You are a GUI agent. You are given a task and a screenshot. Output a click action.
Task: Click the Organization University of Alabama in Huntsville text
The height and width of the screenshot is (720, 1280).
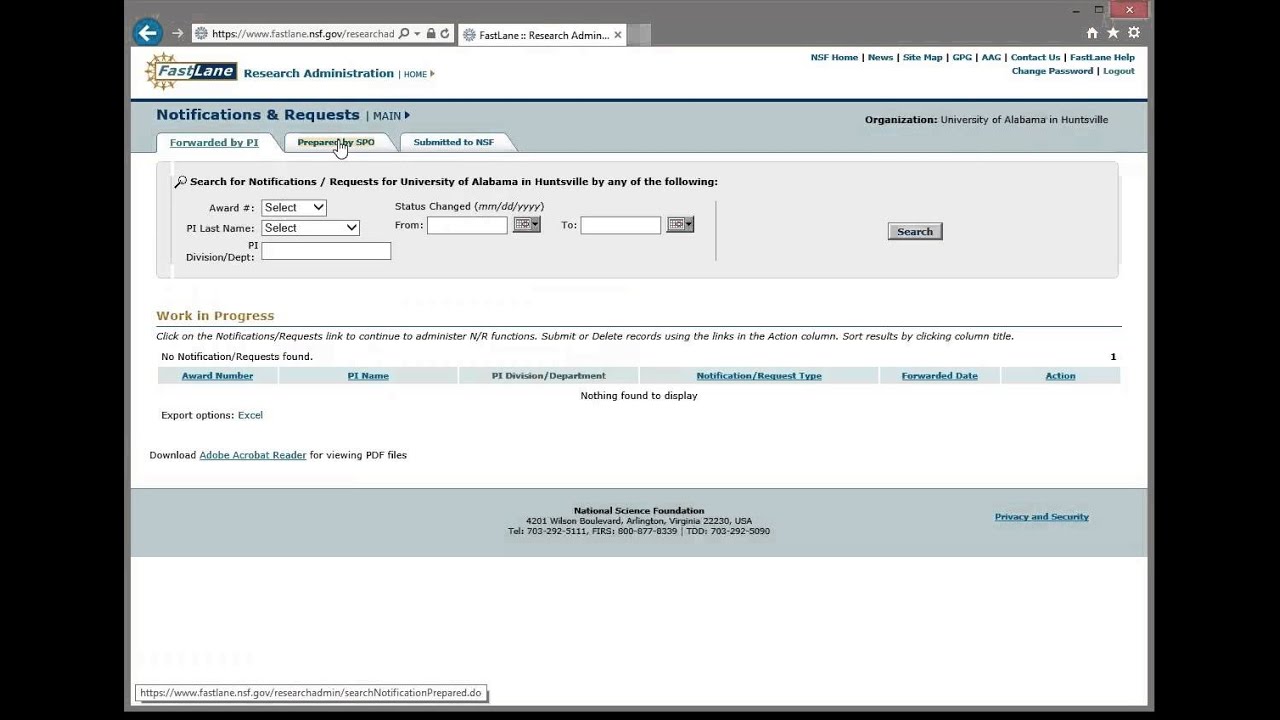(987, 120)
